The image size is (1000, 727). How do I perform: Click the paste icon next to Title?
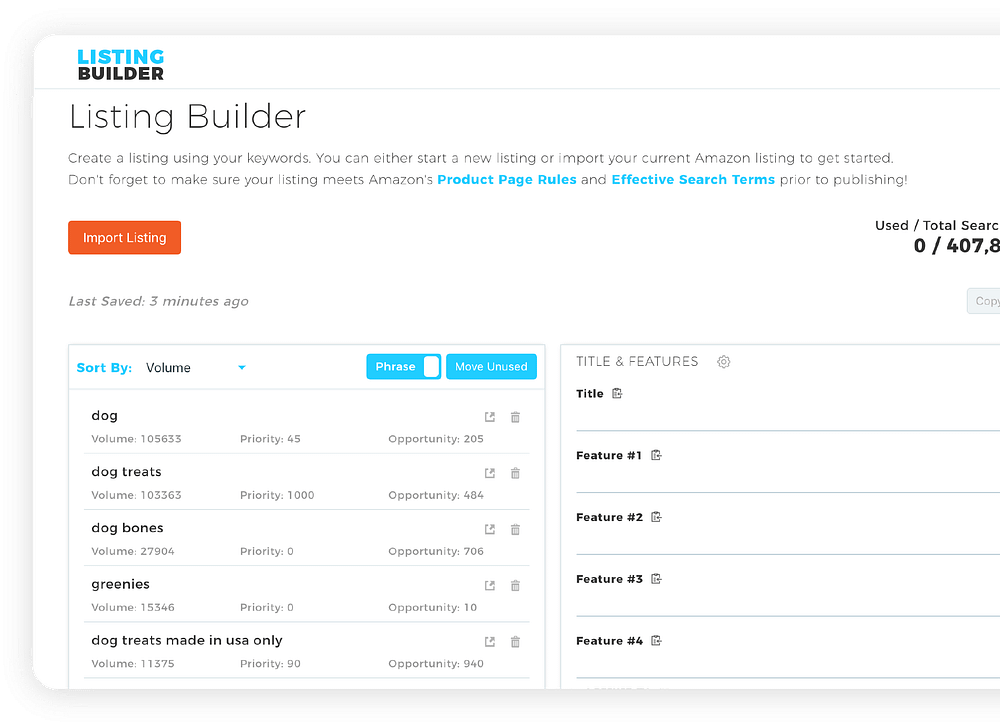coord(617,394)
